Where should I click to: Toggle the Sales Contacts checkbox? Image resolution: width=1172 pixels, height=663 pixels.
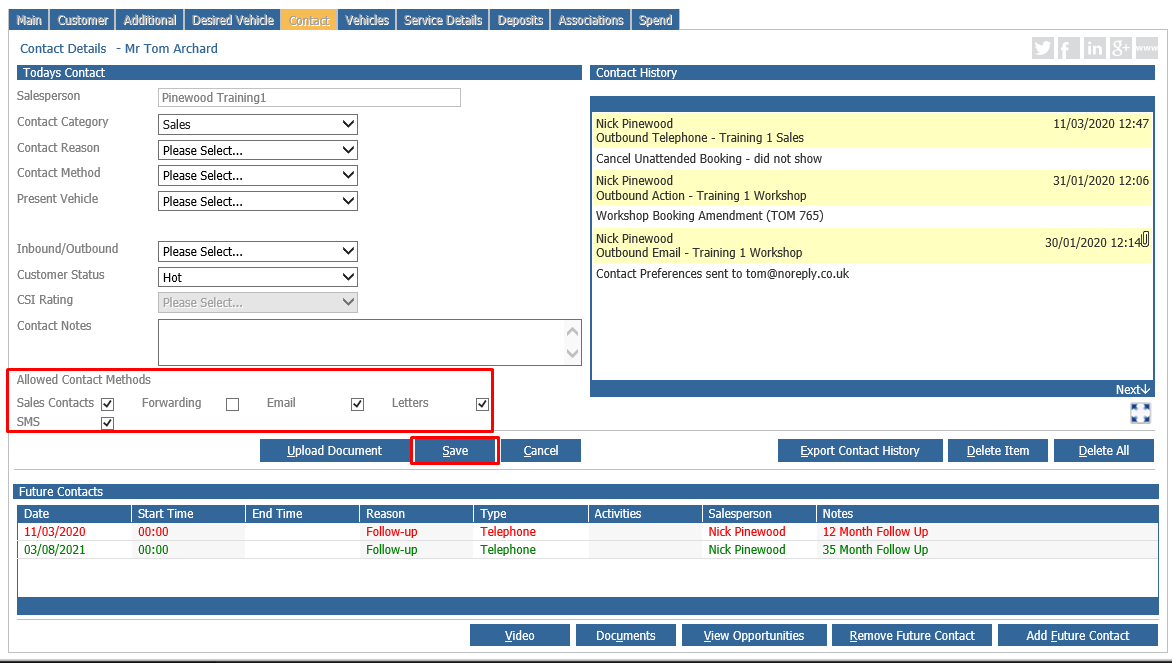[x=108, y=404]
